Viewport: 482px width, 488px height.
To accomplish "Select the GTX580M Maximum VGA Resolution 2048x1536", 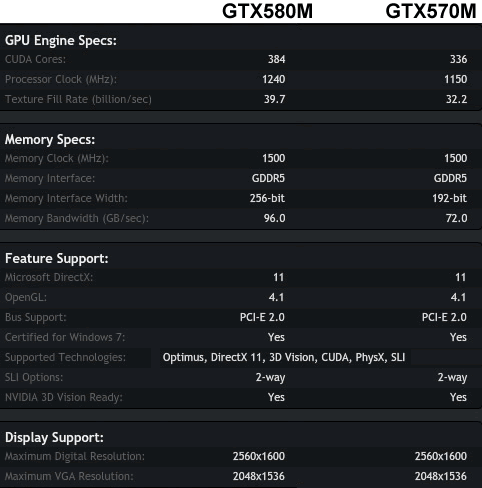I will click(x=259, y=476).
